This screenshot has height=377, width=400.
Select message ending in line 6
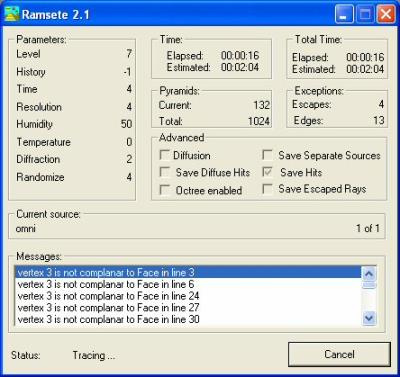(x=188, y=284)
